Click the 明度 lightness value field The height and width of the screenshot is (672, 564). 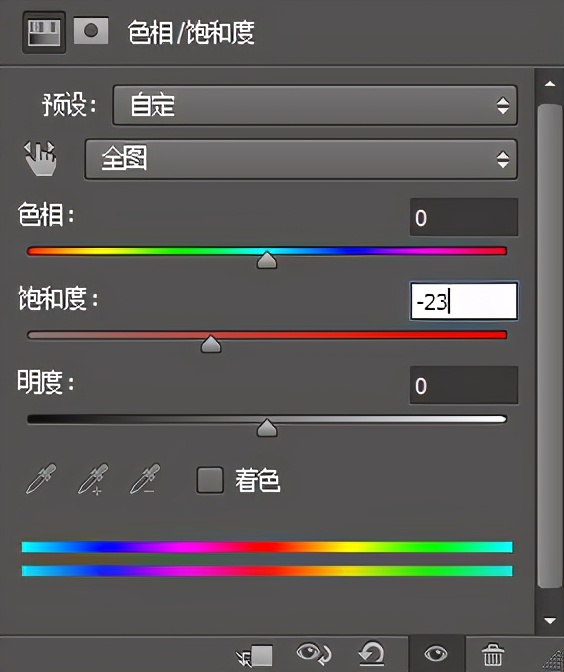pyautogui.click(x=464, y=385)
